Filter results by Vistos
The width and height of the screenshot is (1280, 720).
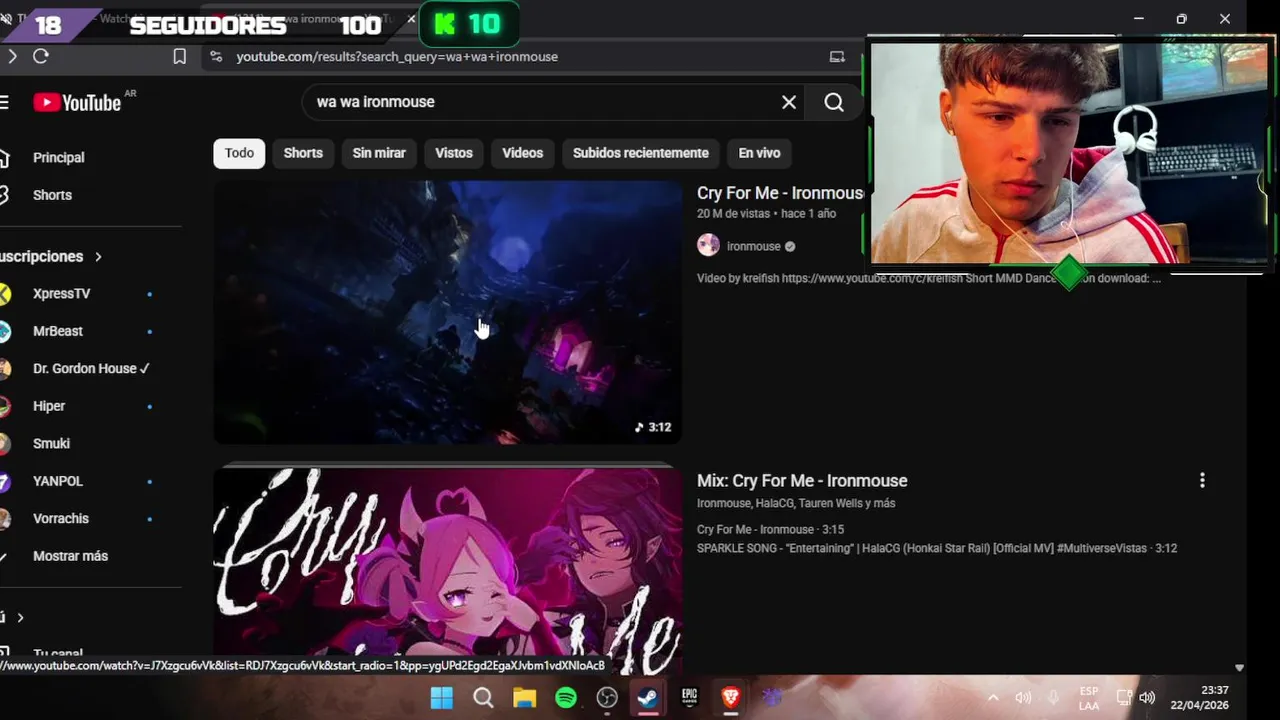(x=454, y=153)
